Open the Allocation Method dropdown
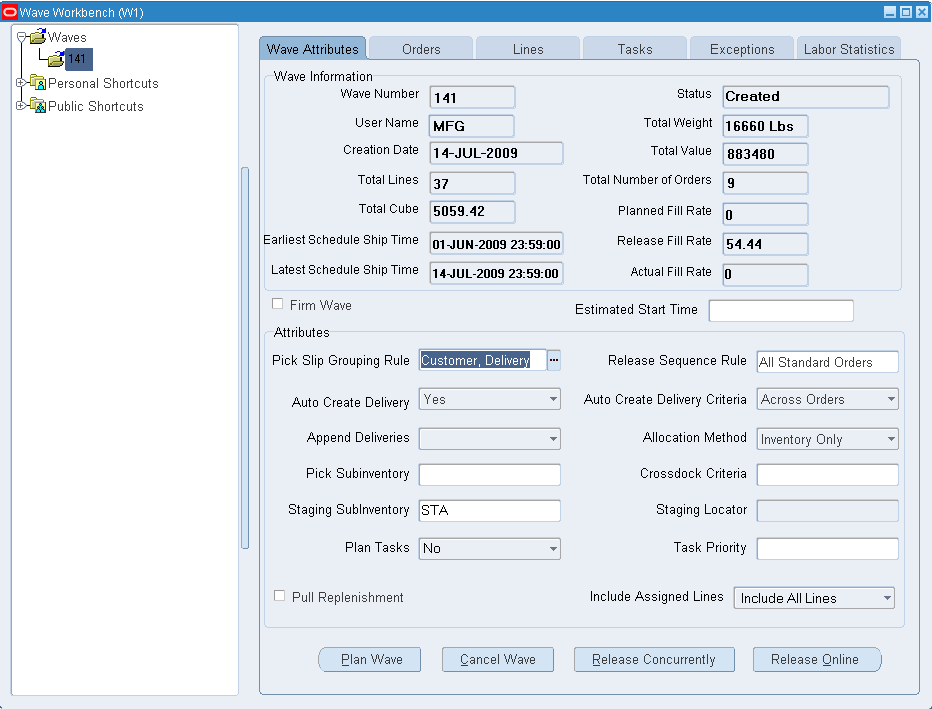The height and width of the screenshot is (709, 932). 891,439
